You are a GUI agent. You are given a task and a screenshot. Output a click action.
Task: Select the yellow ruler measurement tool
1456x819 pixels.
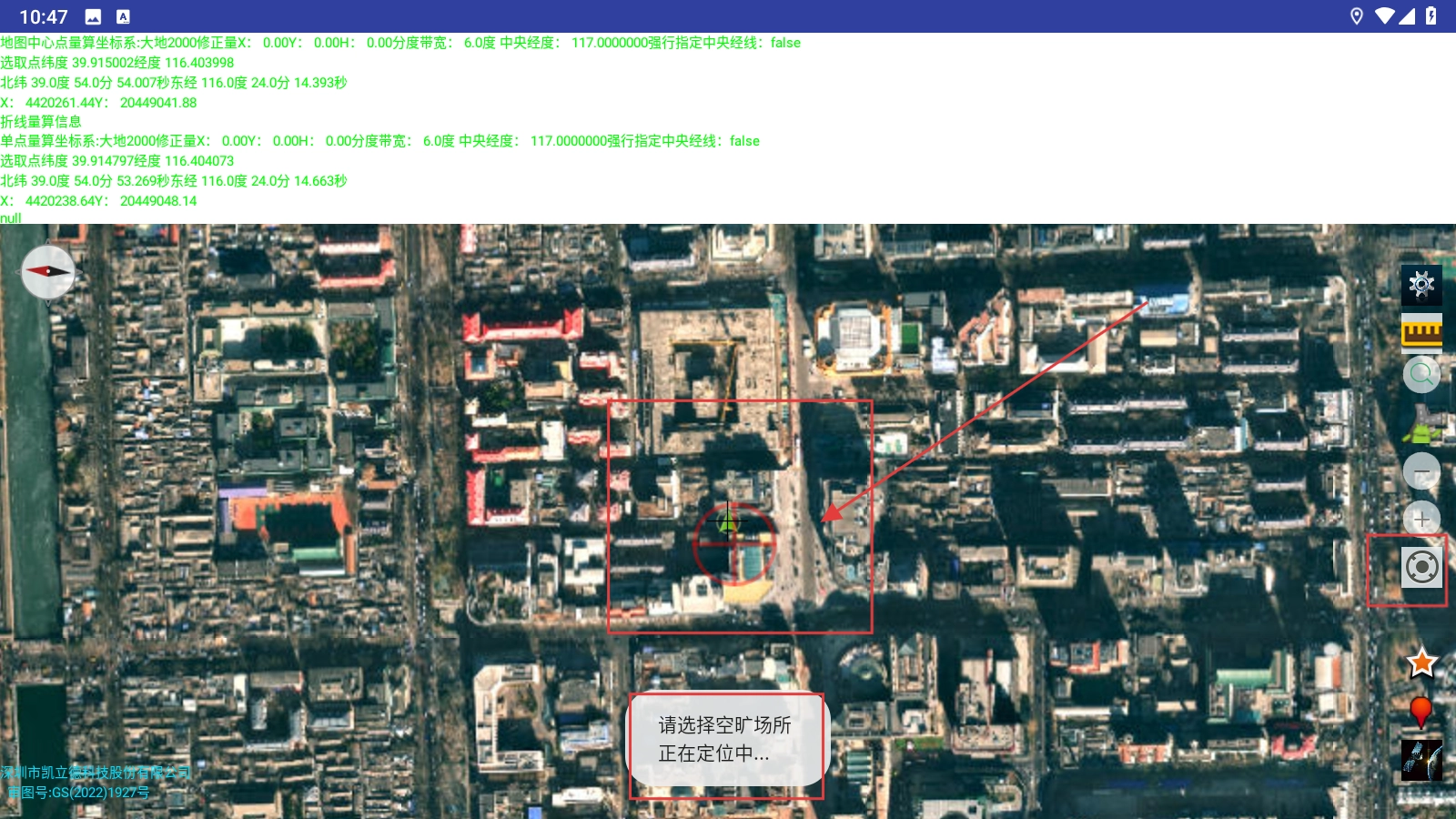(1421, 332)
